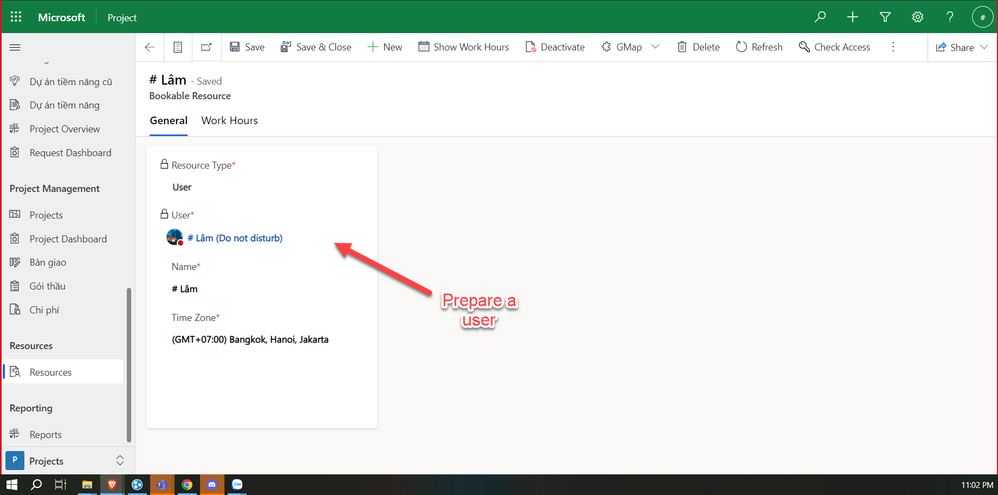The image size is (998, 495).
Task: Open the advanced find funnel icon
Action: tap(885, 17)
